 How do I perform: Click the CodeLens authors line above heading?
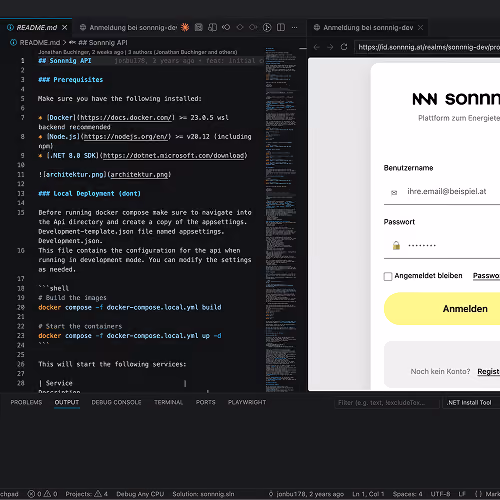pyautogui.click(x=138, y=52)
